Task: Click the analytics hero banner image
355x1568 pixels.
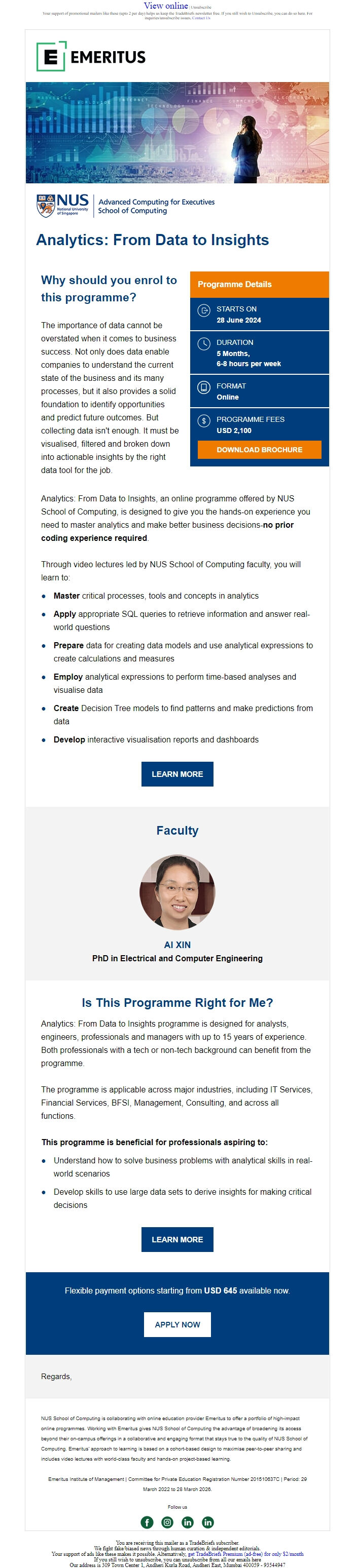Action: pyautogui.click(x=177, y=133)
